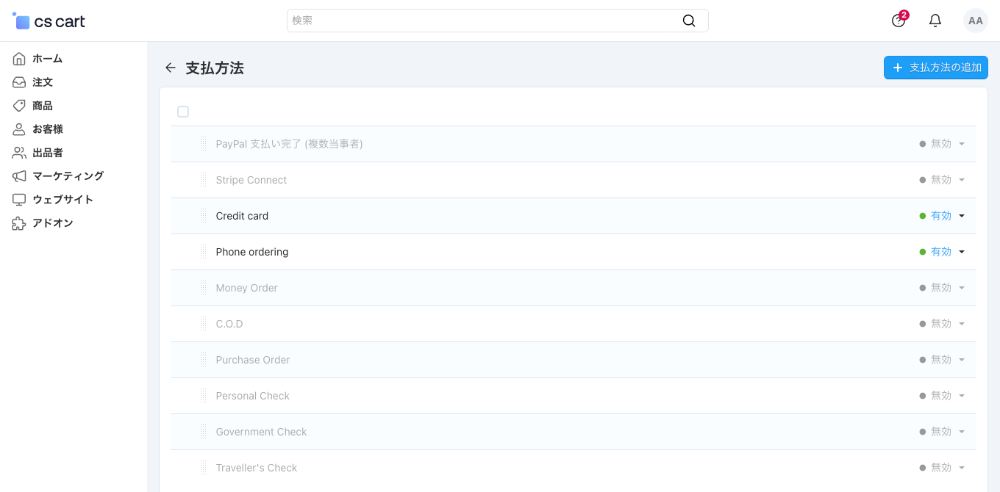Click the 支払方法の追加 button

coord(936,68)
